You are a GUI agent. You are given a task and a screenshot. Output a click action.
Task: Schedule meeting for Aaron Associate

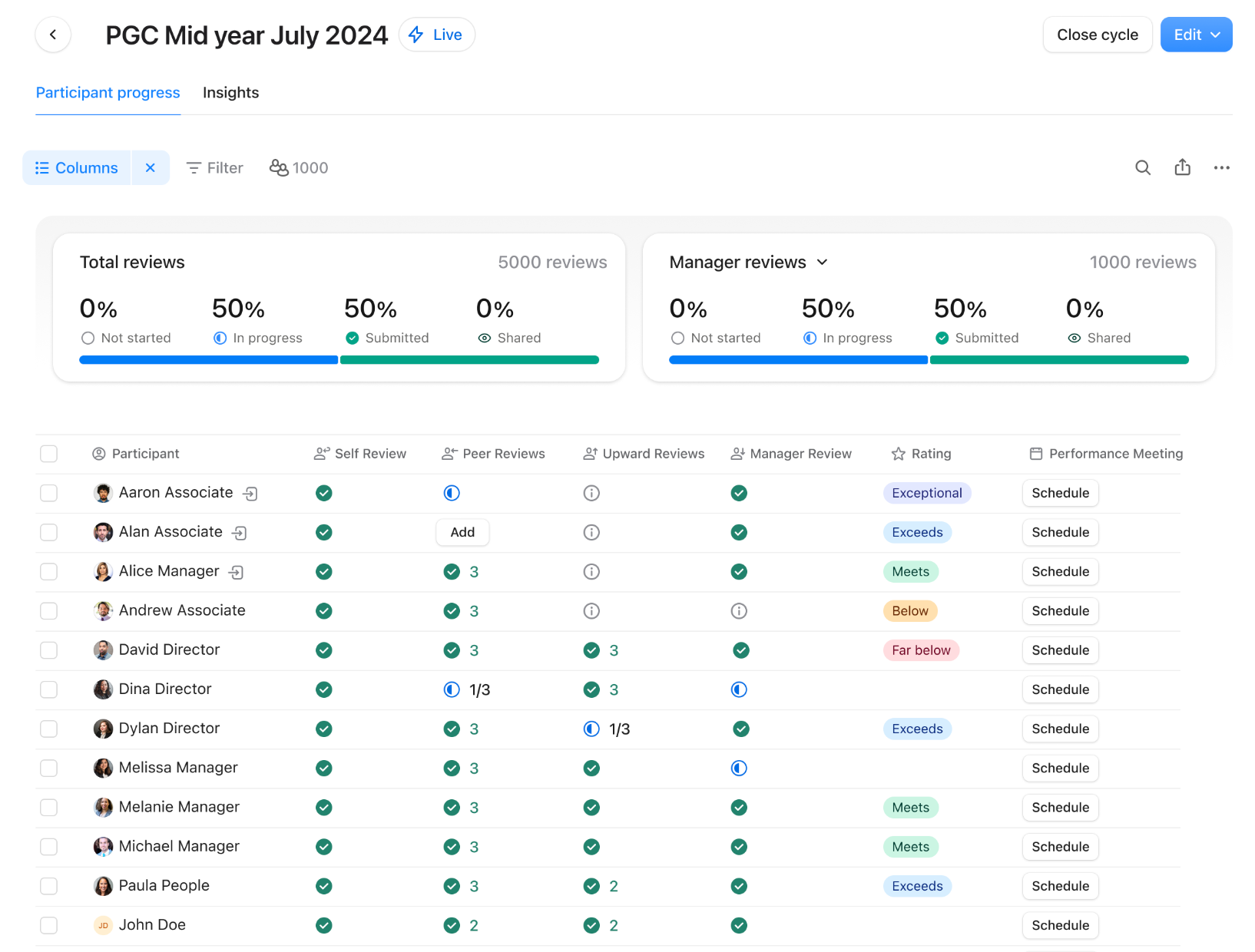click(x=1060, y=493)
